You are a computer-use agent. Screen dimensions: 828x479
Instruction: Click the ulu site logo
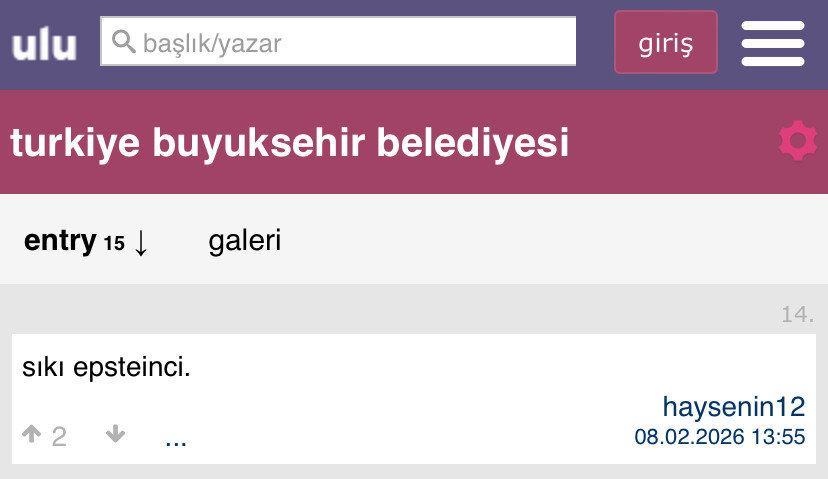pos(44,44)
